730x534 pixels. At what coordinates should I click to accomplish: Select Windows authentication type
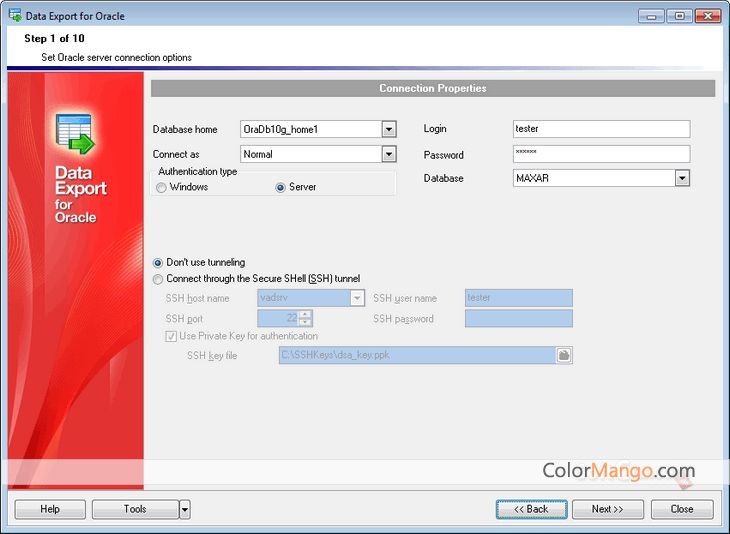pyautogui.click(x=162, y=188)
